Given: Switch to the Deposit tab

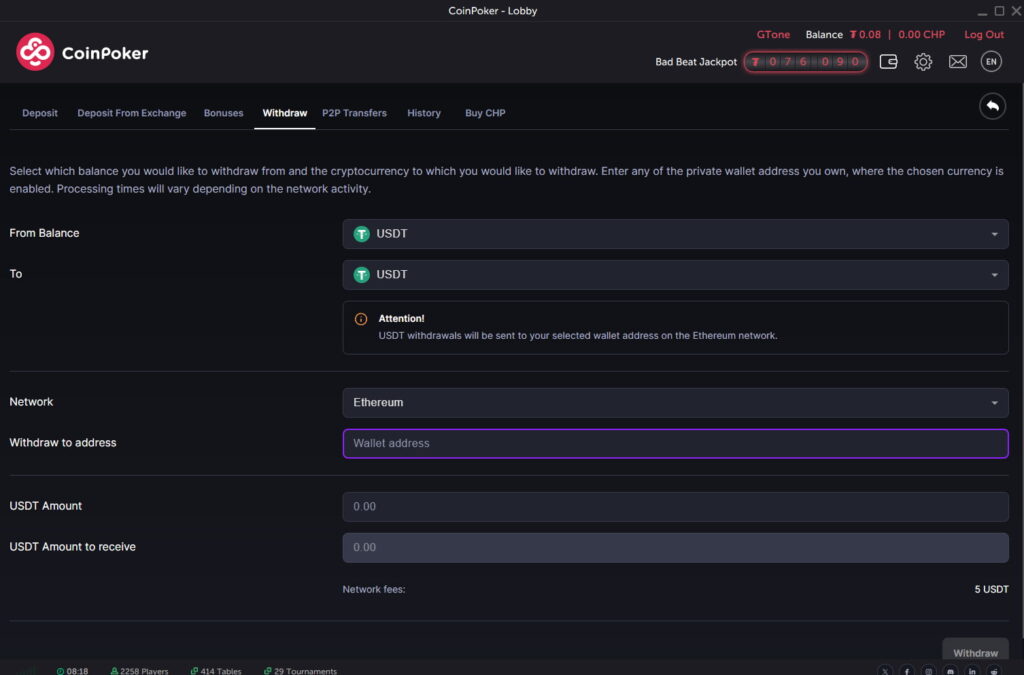Looking at the screenshot, I should coord(40,113).
